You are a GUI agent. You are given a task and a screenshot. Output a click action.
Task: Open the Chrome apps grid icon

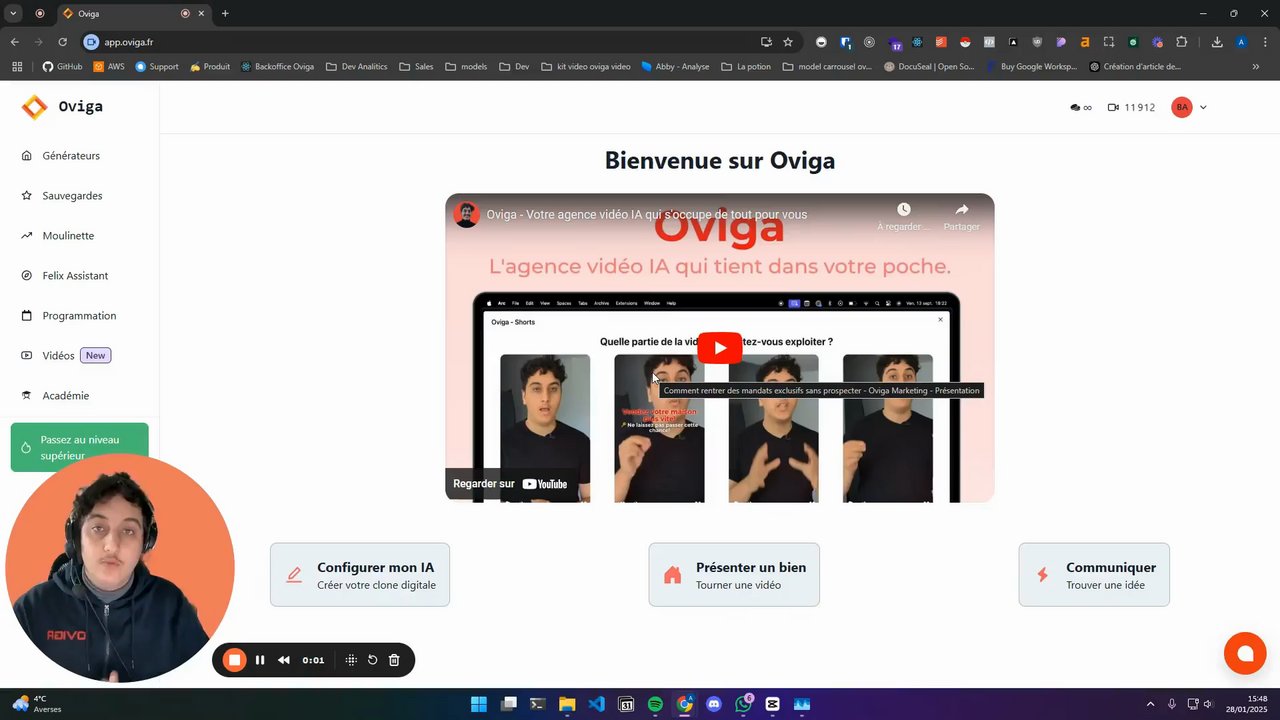point(17,67)
